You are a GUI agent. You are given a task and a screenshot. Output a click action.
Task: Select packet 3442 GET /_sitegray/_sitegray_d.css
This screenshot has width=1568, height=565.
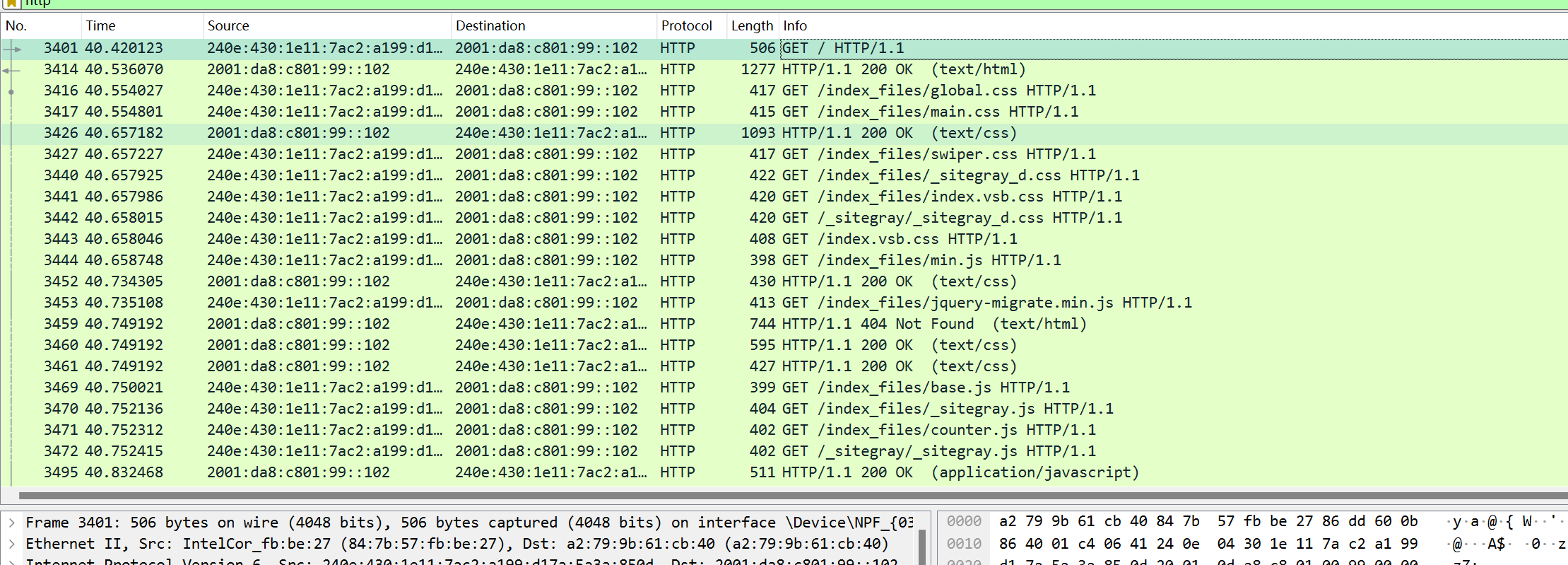click(784, 218)
